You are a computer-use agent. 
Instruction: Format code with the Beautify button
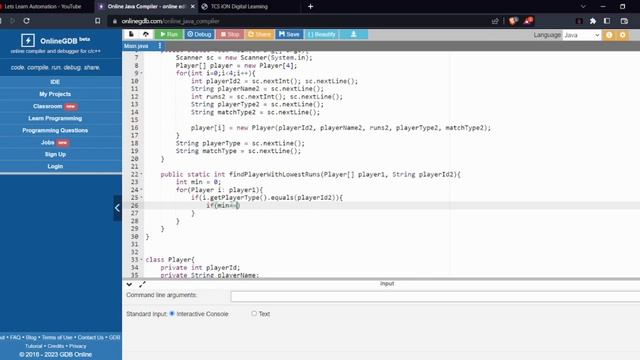pyautogui.click(x=322, y=34)
